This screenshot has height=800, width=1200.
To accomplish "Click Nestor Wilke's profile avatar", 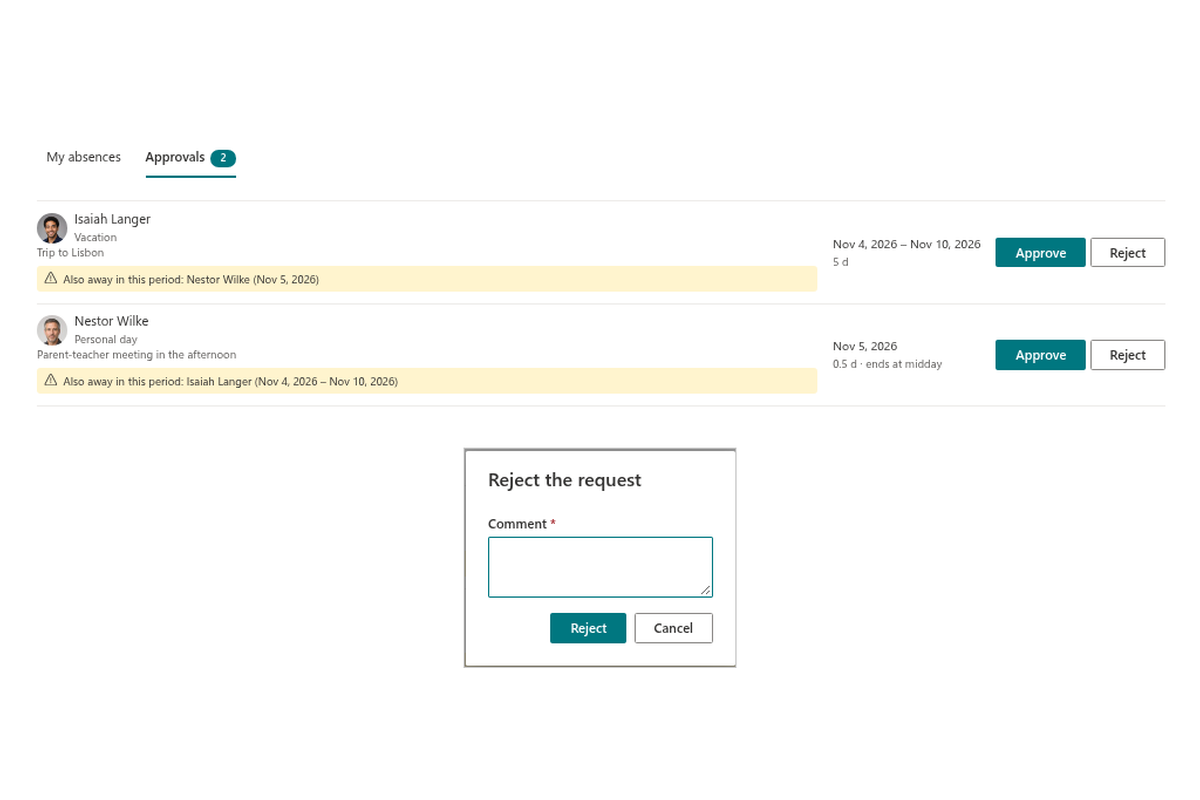I will pos(52,330).
